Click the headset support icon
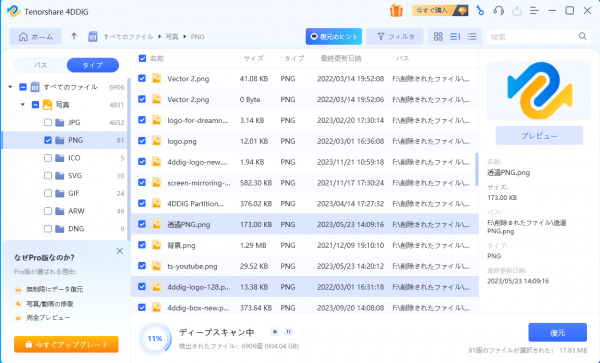Screen dimensions: 600x363 click(x=498, y=10)
